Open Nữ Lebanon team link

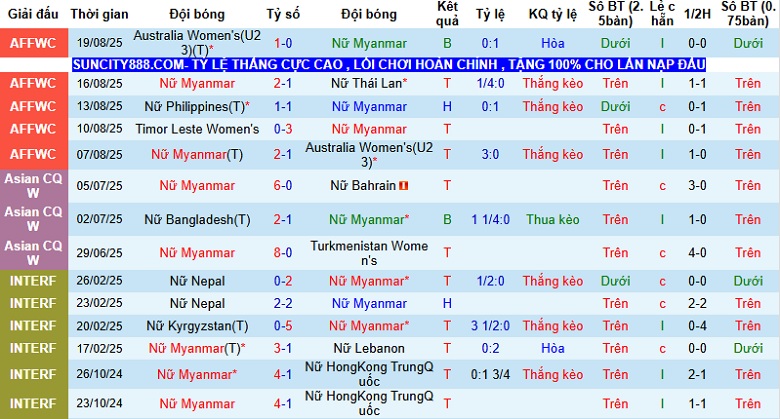tap(369, 348)
